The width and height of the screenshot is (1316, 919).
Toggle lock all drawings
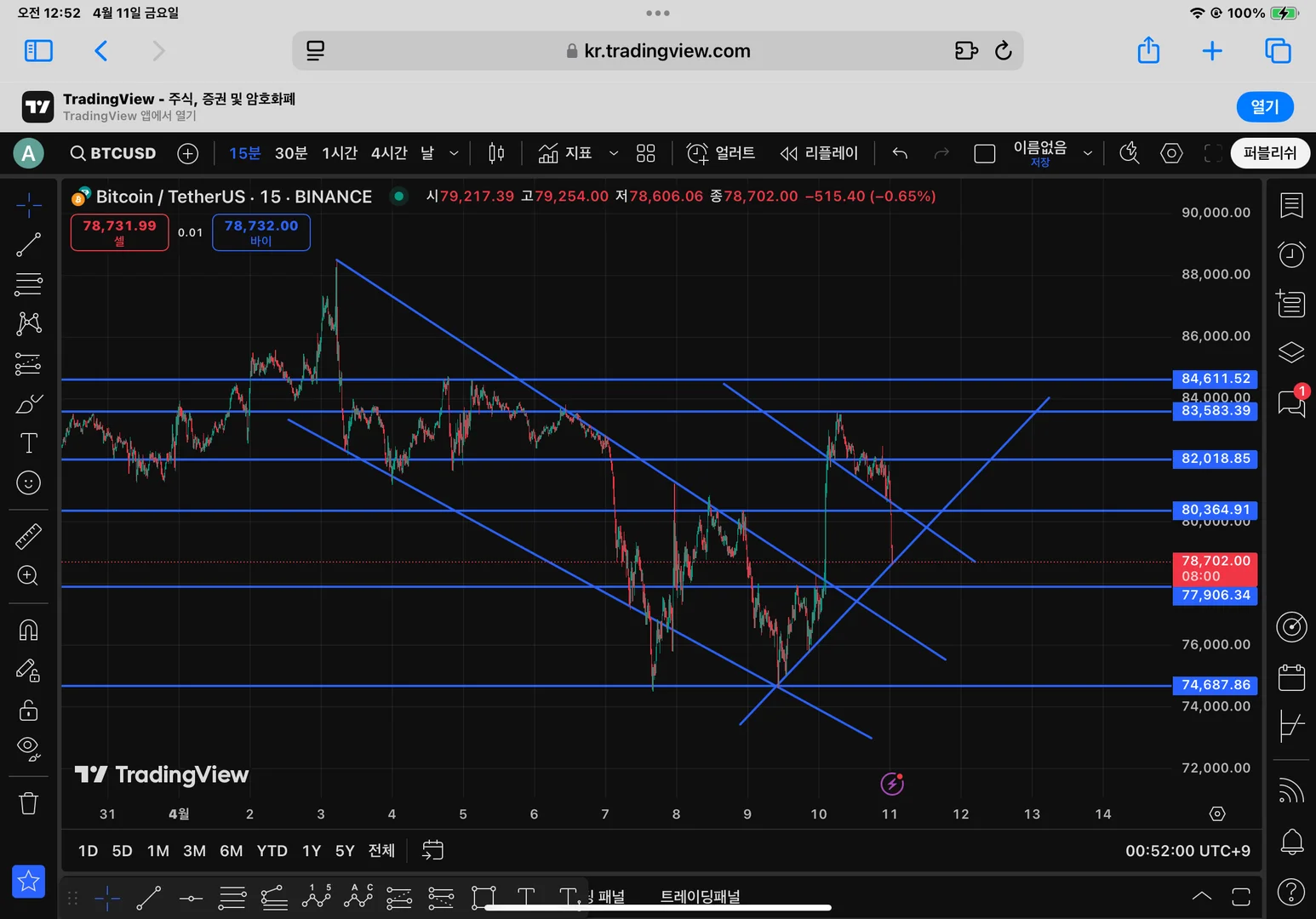point(28,710)
